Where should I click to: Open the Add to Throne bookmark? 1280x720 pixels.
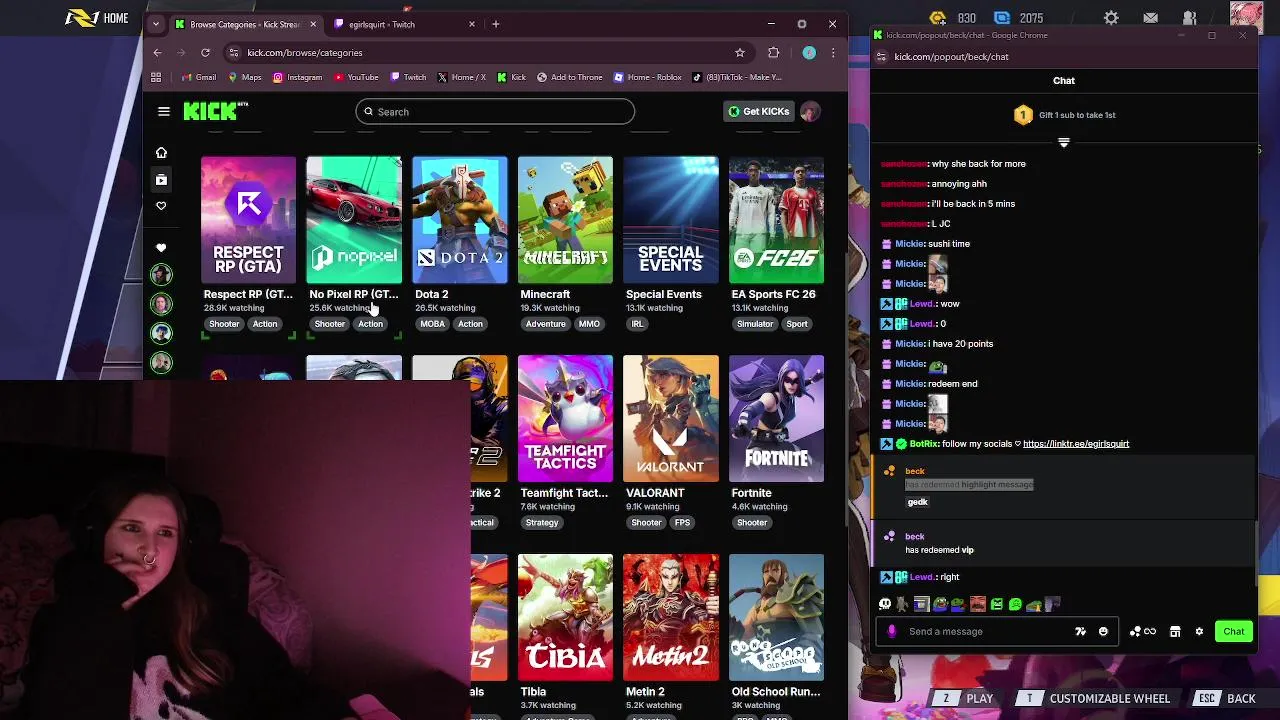point(570,77)
